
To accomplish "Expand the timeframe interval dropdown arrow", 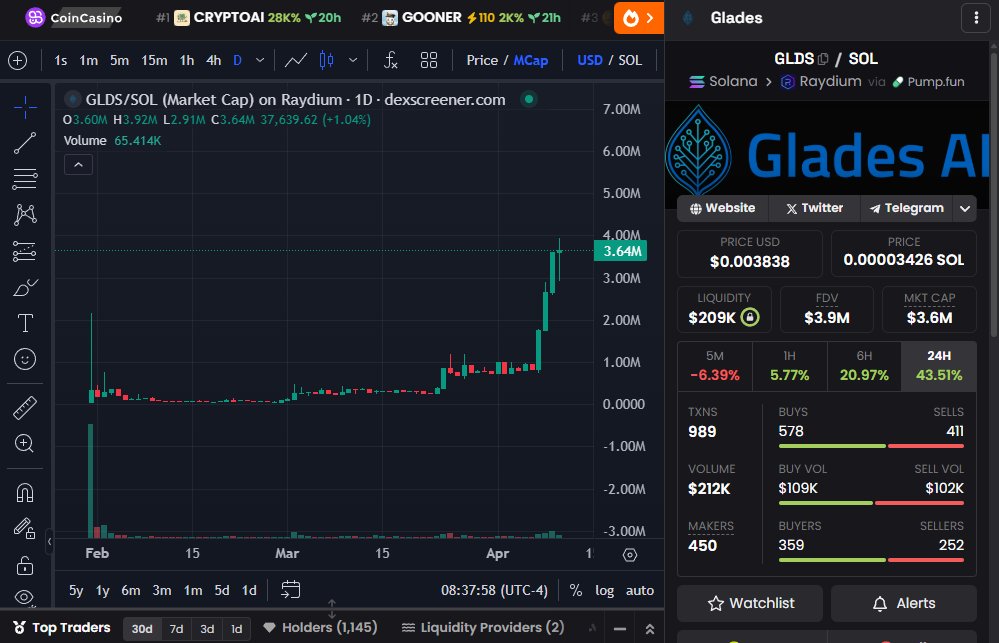I will tap(260, 61).
